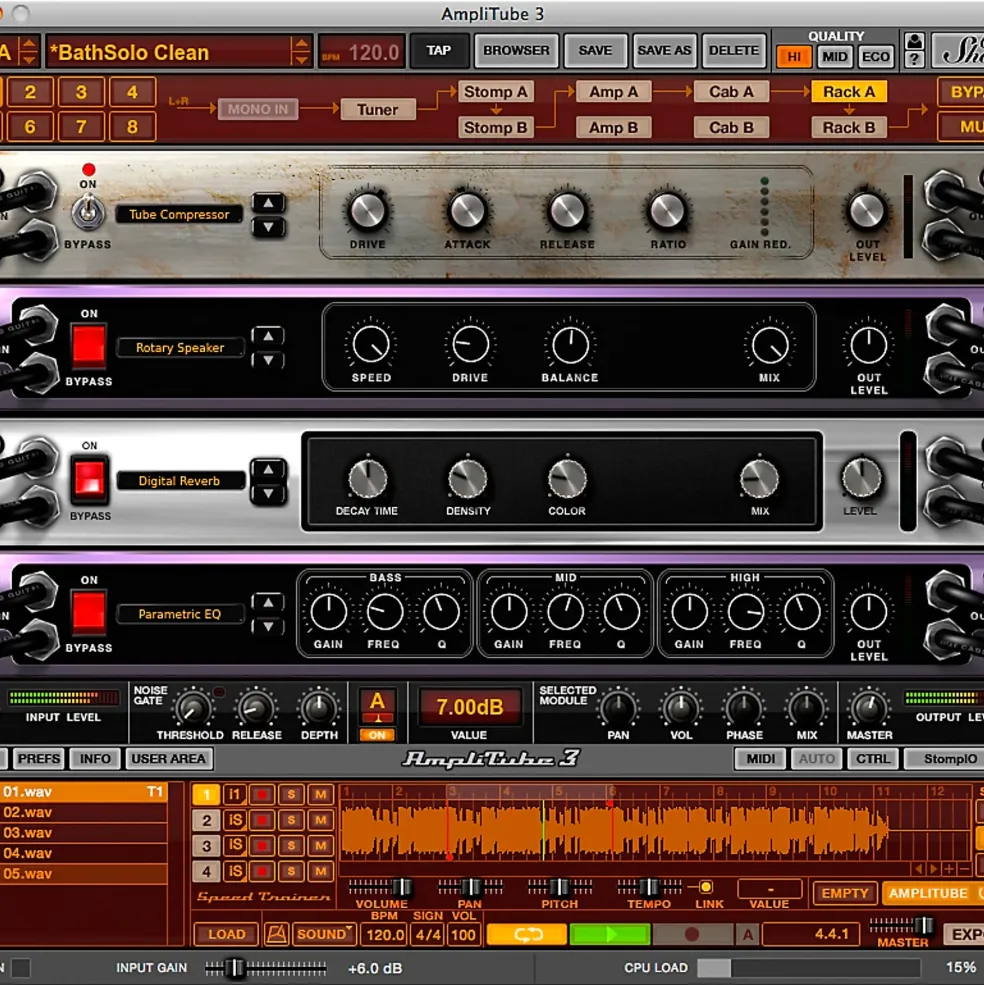Toggle the orange loop button
The height and width of the screenshot is (985, 984).
tap(527, 934)
